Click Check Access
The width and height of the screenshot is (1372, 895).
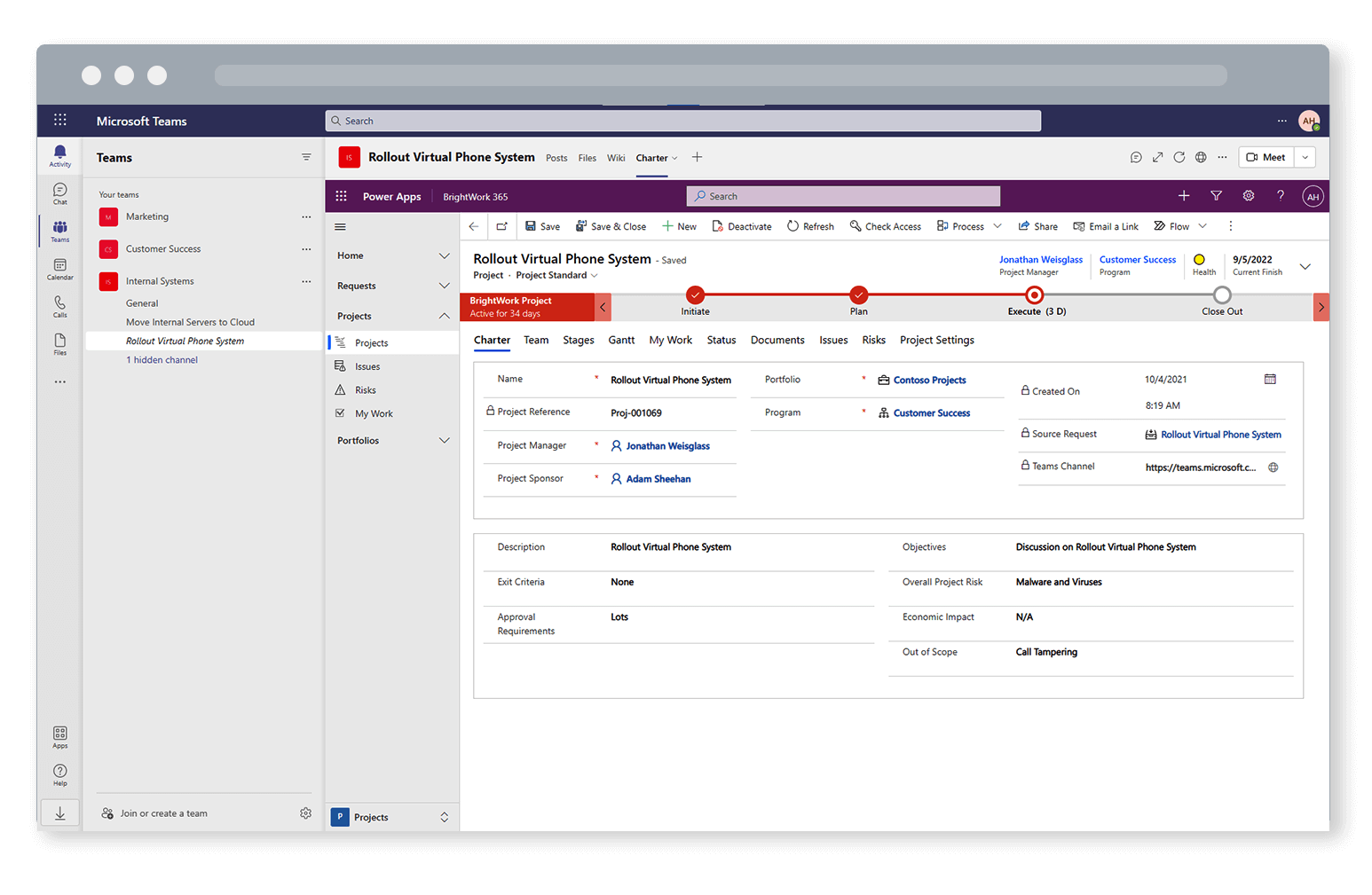[885, 226]
